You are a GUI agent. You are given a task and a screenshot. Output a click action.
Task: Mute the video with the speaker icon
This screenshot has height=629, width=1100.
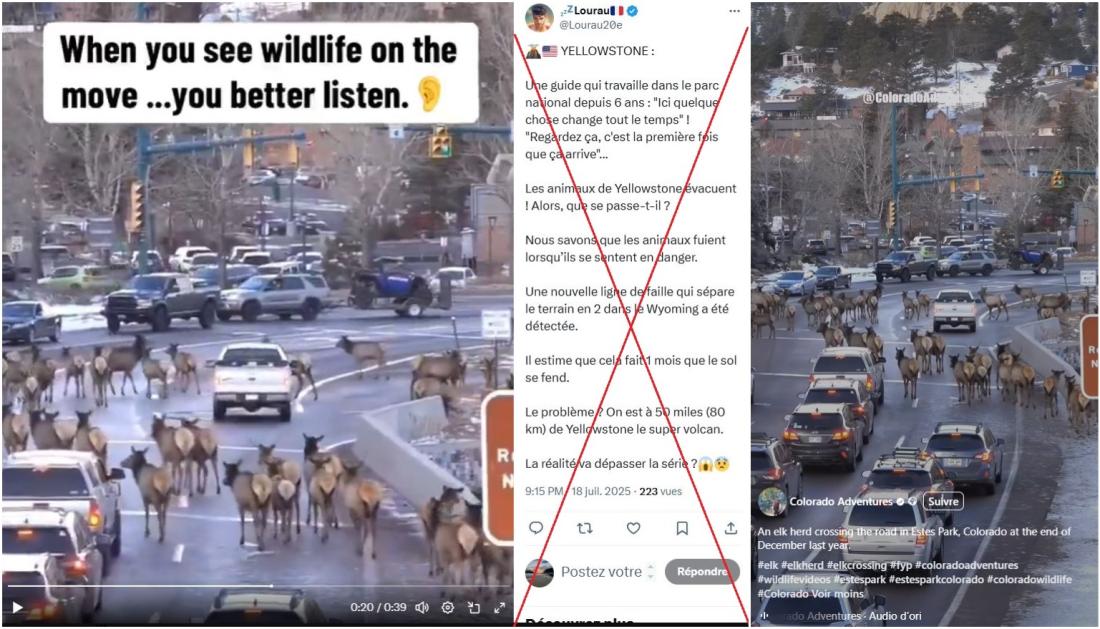(422, 607)
